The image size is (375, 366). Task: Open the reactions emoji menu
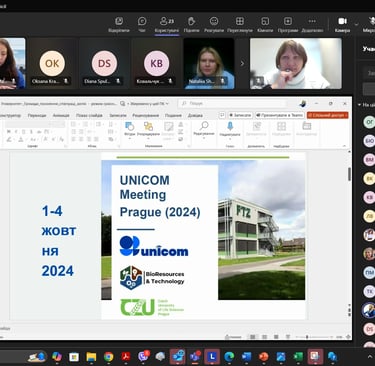click(x=214, y=24)
